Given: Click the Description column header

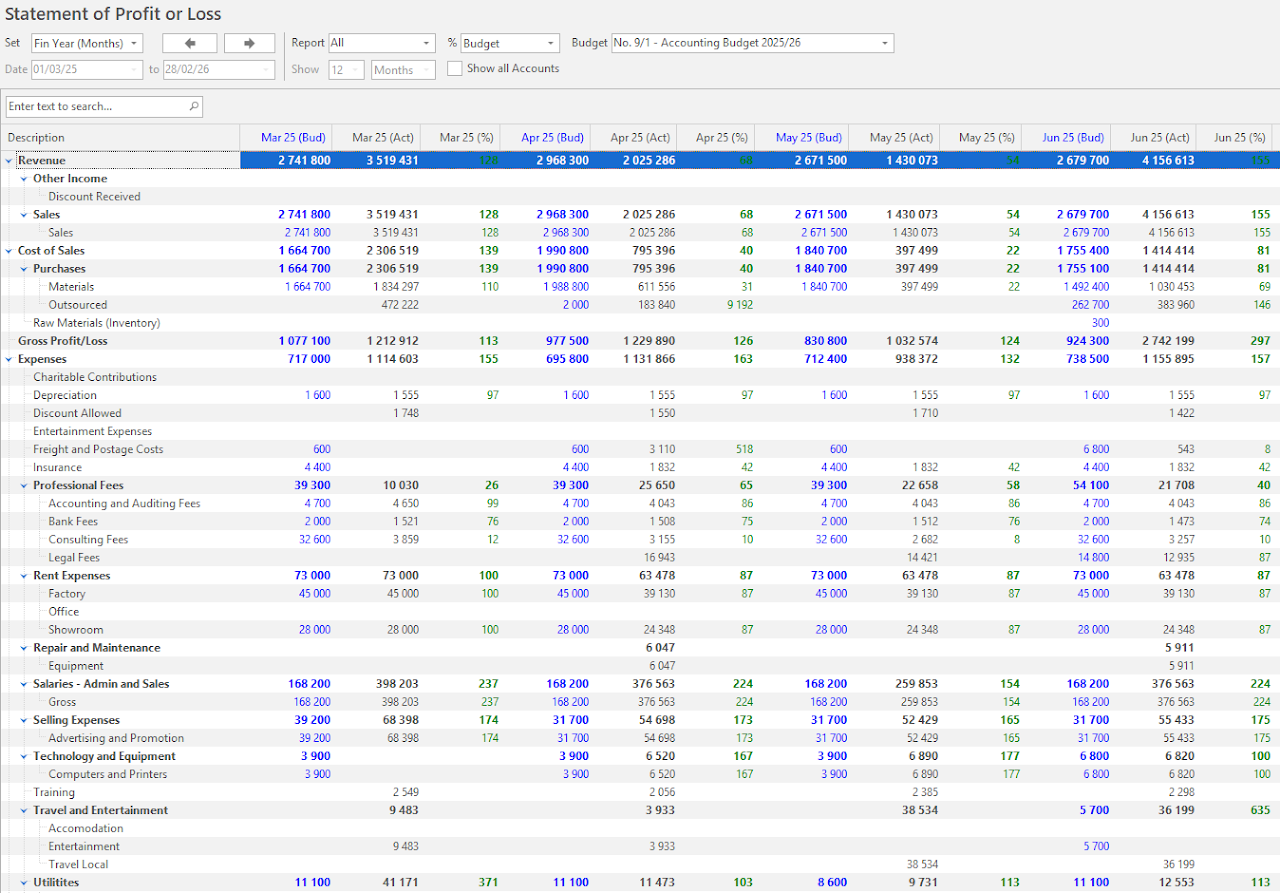Looking at the screenshot, I should coord(120,138).
